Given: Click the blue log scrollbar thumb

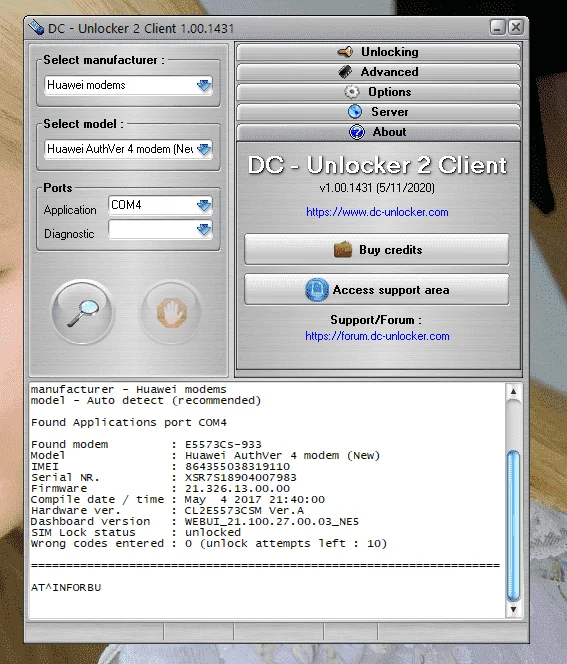Looking at the screenshot, I should (513, 526).
